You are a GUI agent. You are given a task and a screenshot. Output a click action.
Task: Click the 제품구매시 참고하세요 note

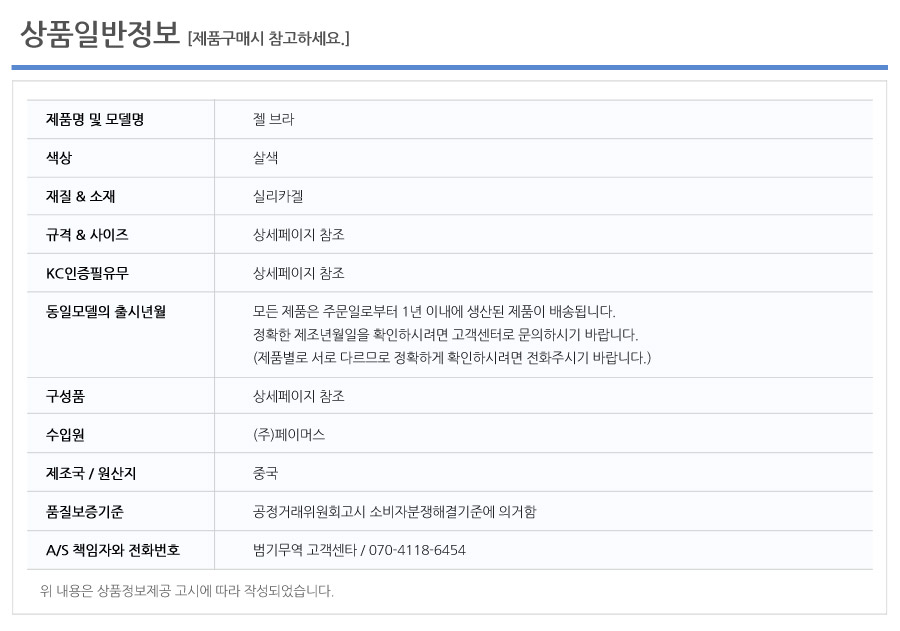pyautogui.click(x=269, y=38)
